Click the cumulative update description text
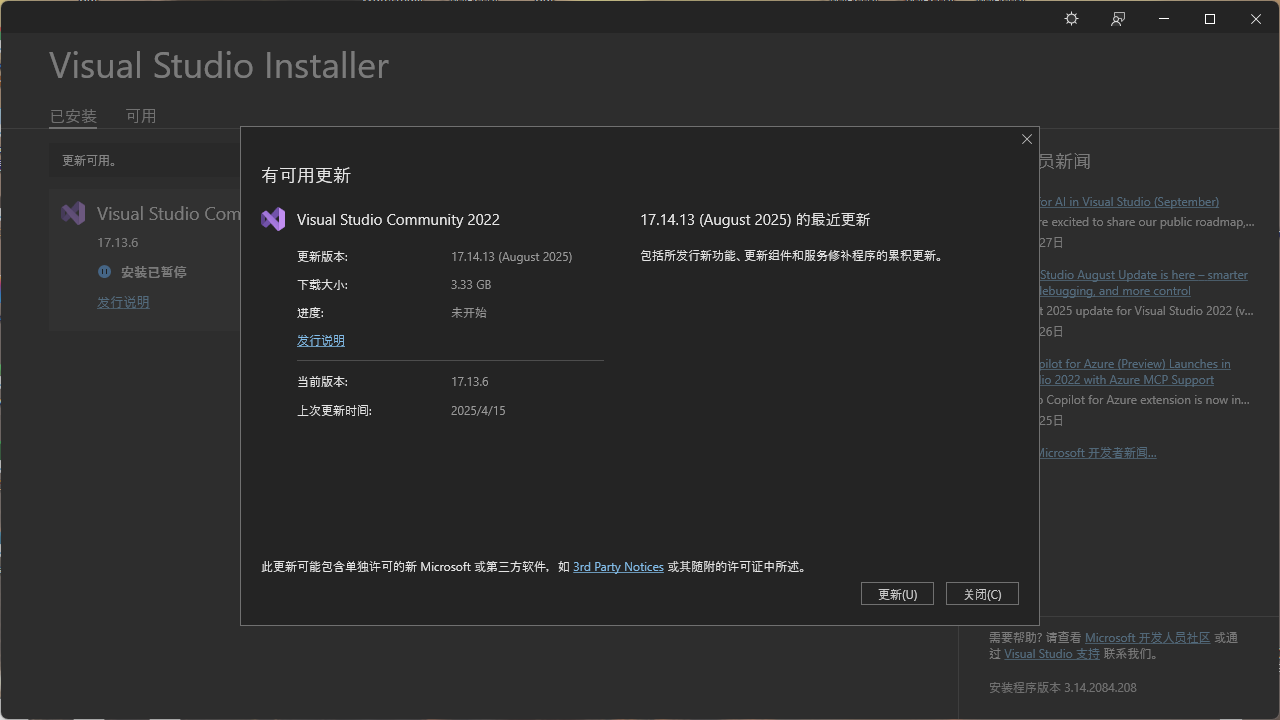Viewport: 1280px width, 720px height. coord(792,256)
